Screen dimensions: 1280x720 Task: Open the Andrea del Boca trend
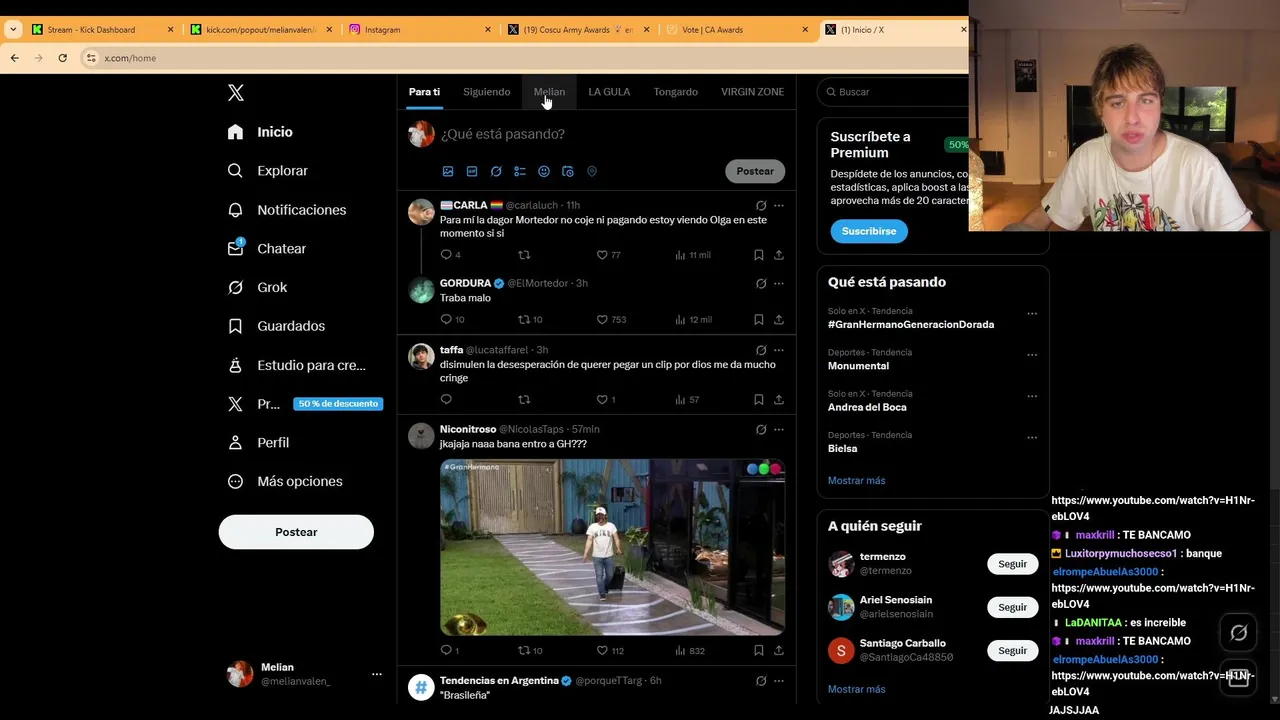(867, 407)
